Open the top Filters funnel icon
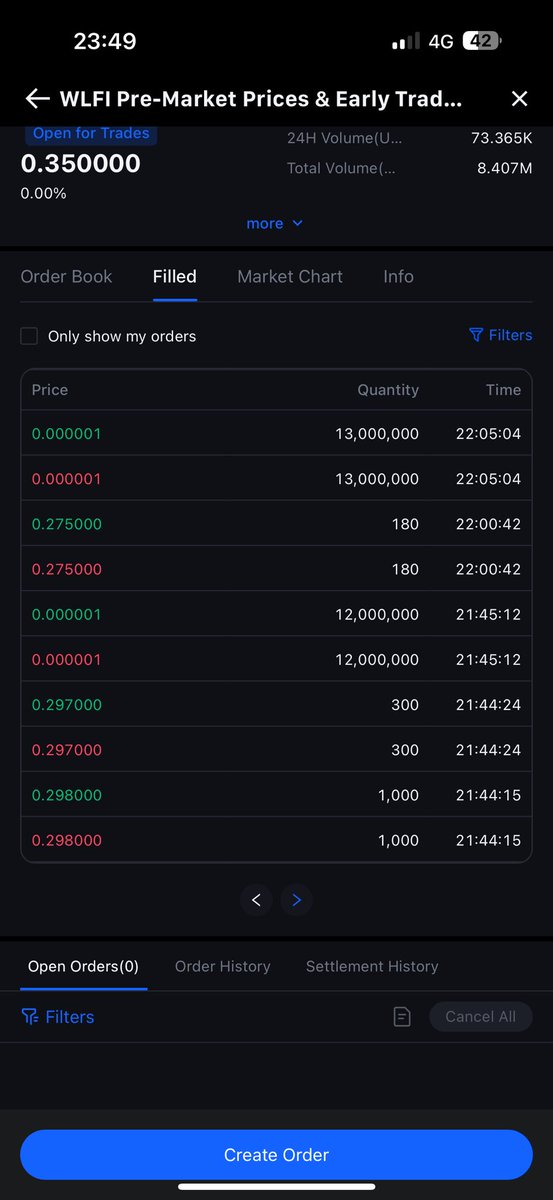 476,335
